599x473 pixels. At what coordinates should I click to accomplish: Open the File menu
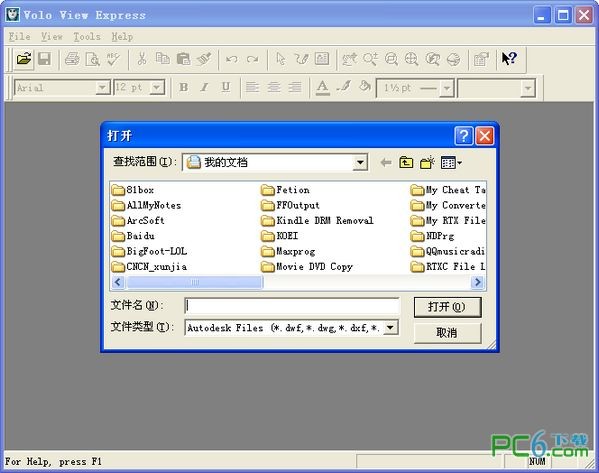pos(19,37)
